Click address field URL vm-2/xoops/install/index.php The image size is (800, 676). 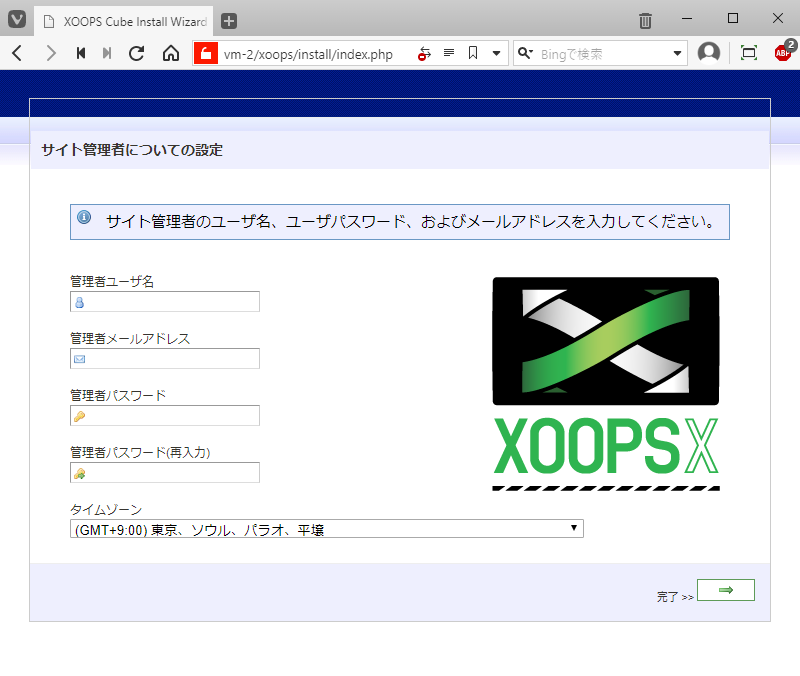tap(308, 54)
